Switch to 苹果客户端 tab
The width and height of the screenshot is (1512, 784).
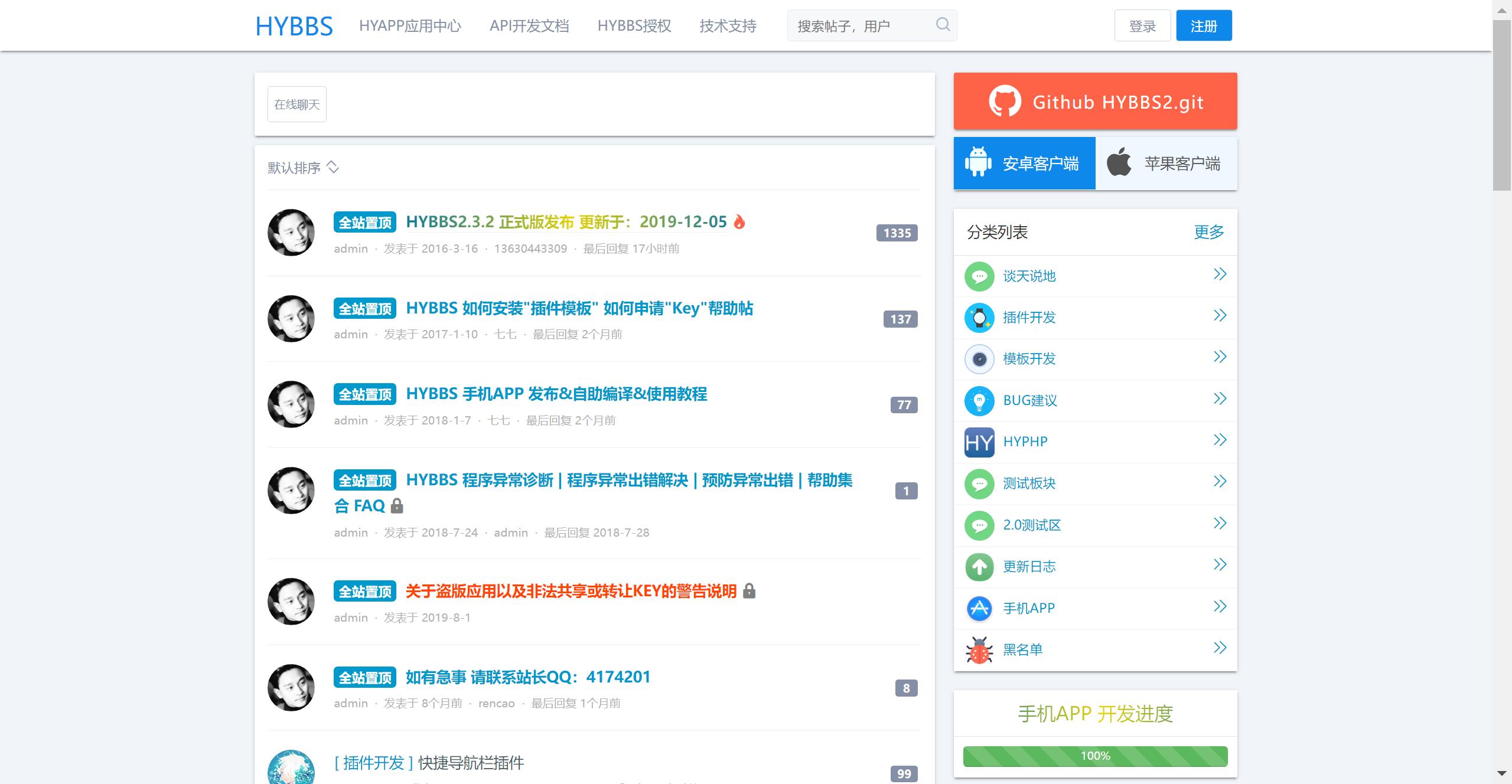pyautogui.click(x=1166, y=164)
